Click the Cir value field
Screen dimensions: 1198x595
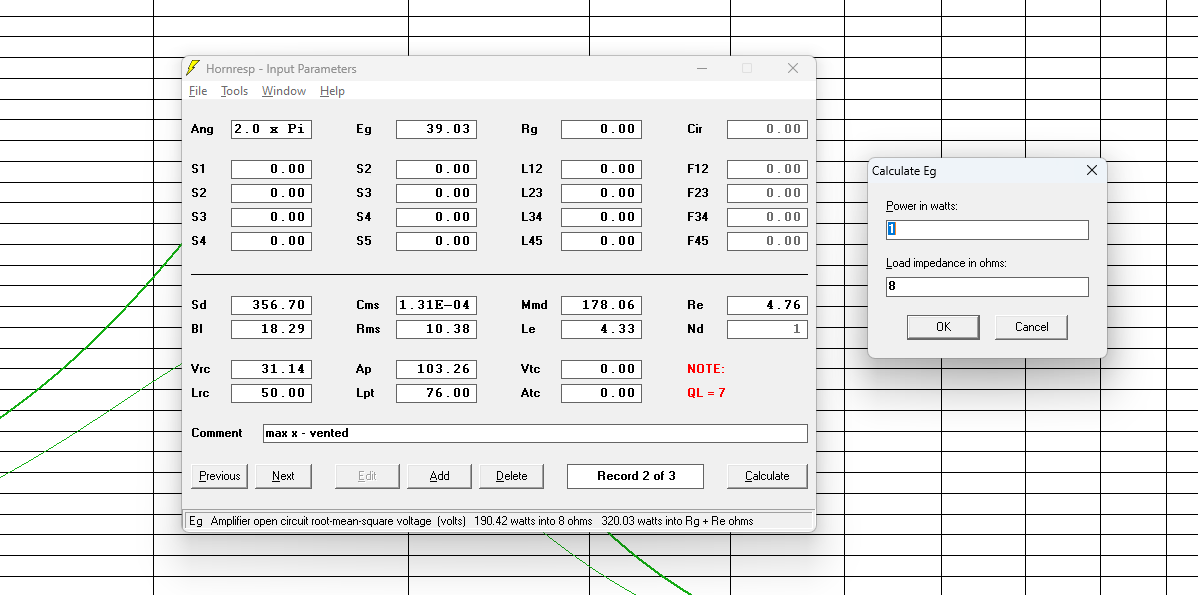click(767, 129)
